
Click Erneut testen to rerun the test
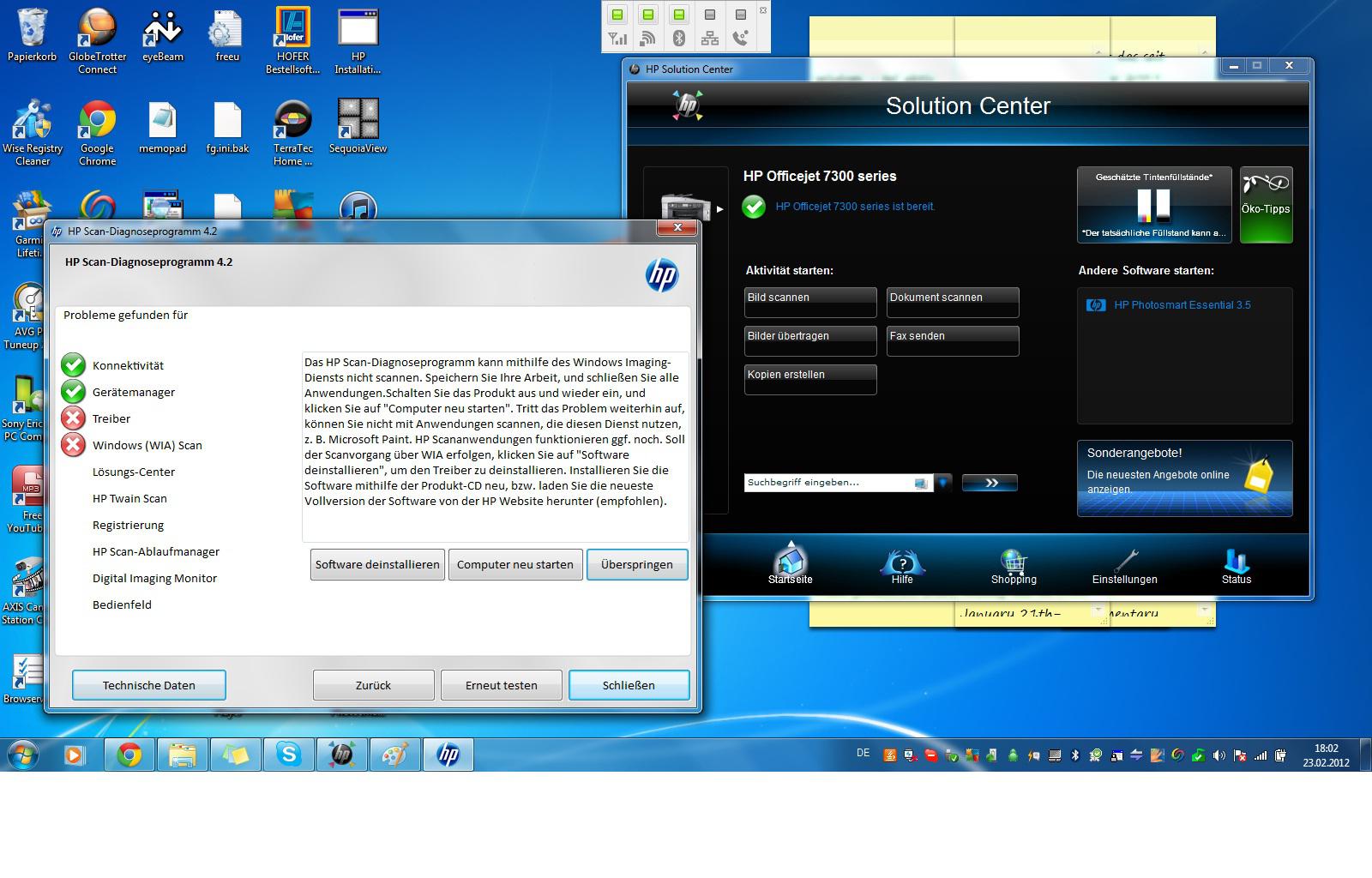click(502, 685)
